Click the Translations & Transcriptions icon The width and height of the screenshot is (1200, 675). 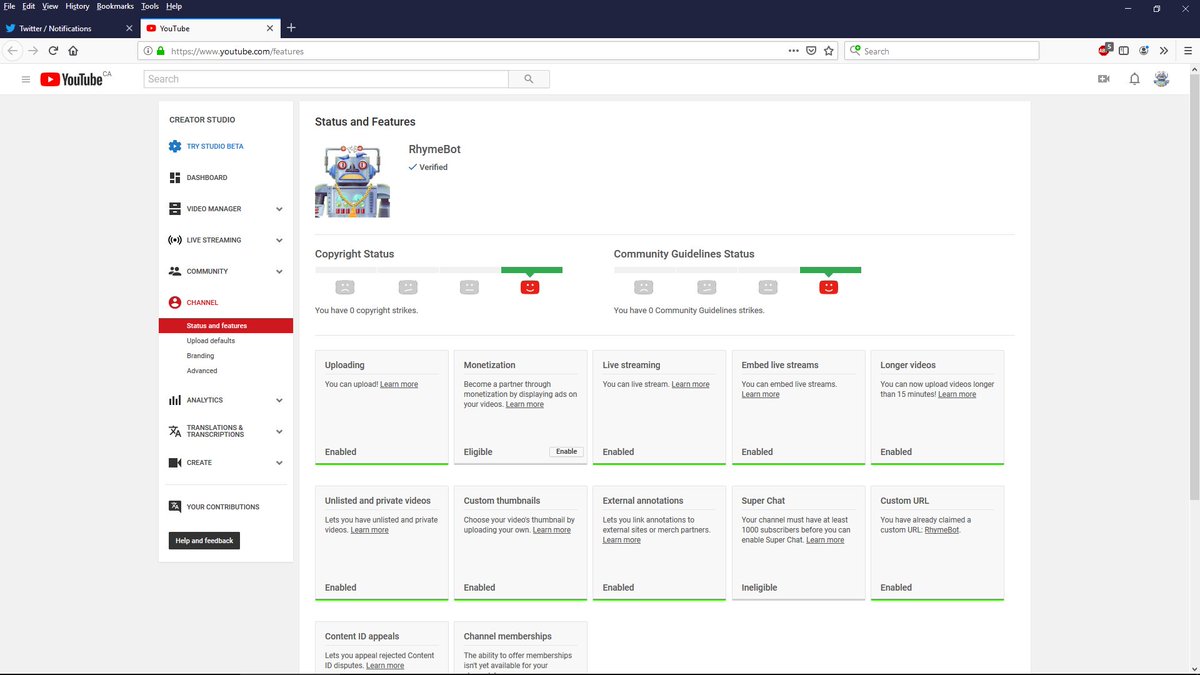175,431
